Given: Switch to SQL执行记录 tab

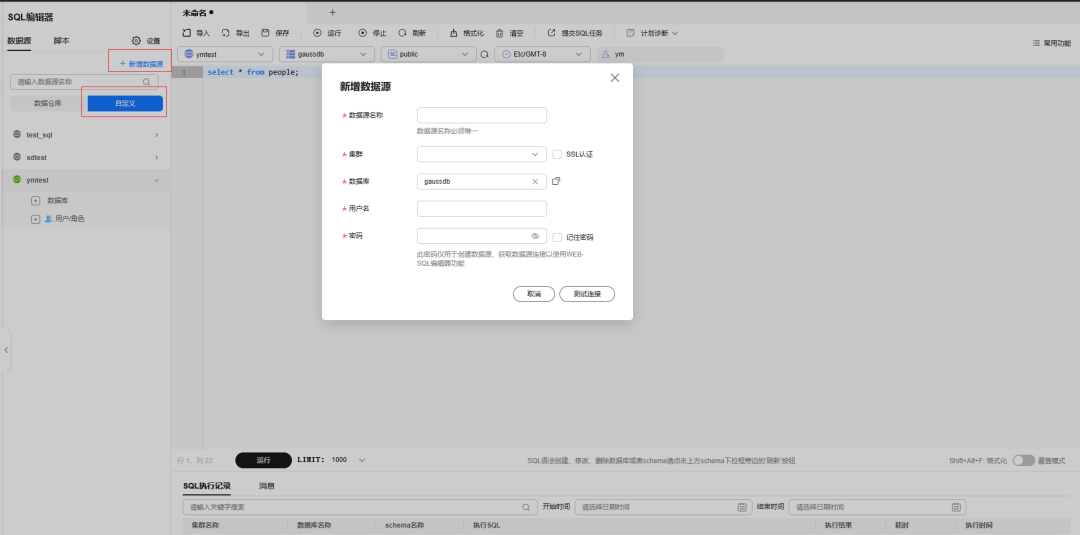Looking at the screenshot, I should tap(207, 486).
